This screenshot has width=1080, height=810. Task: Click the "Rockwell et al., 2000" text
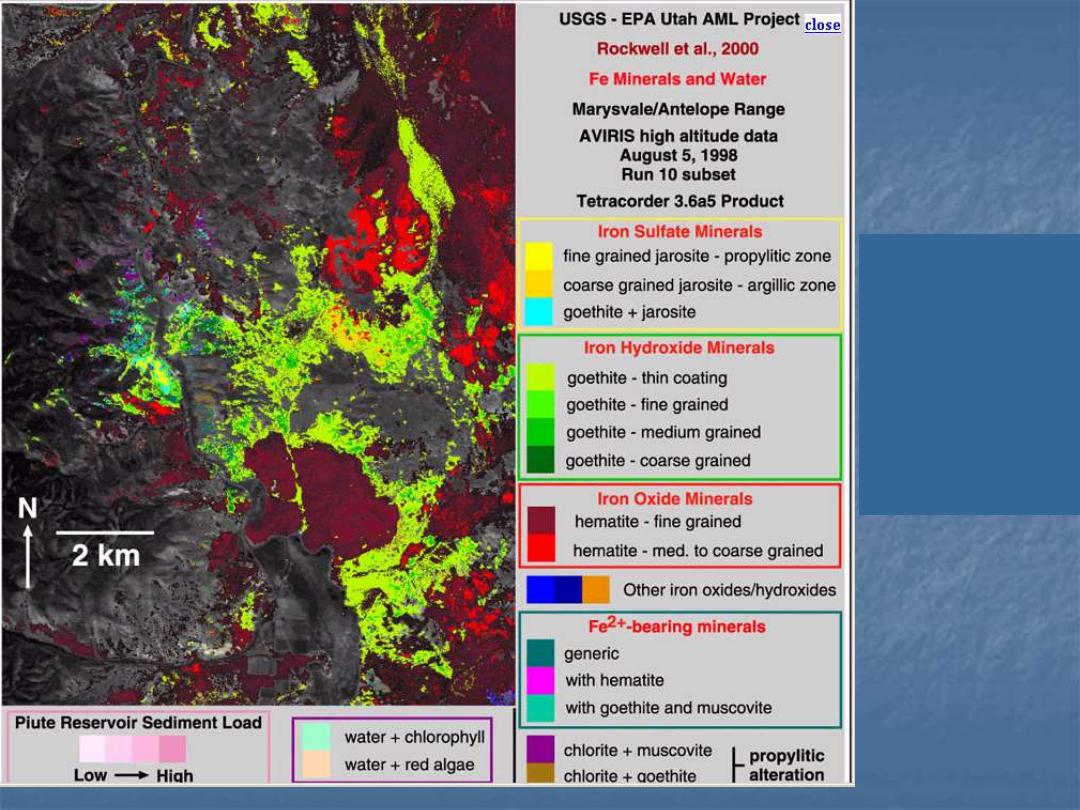pos(678,49)
